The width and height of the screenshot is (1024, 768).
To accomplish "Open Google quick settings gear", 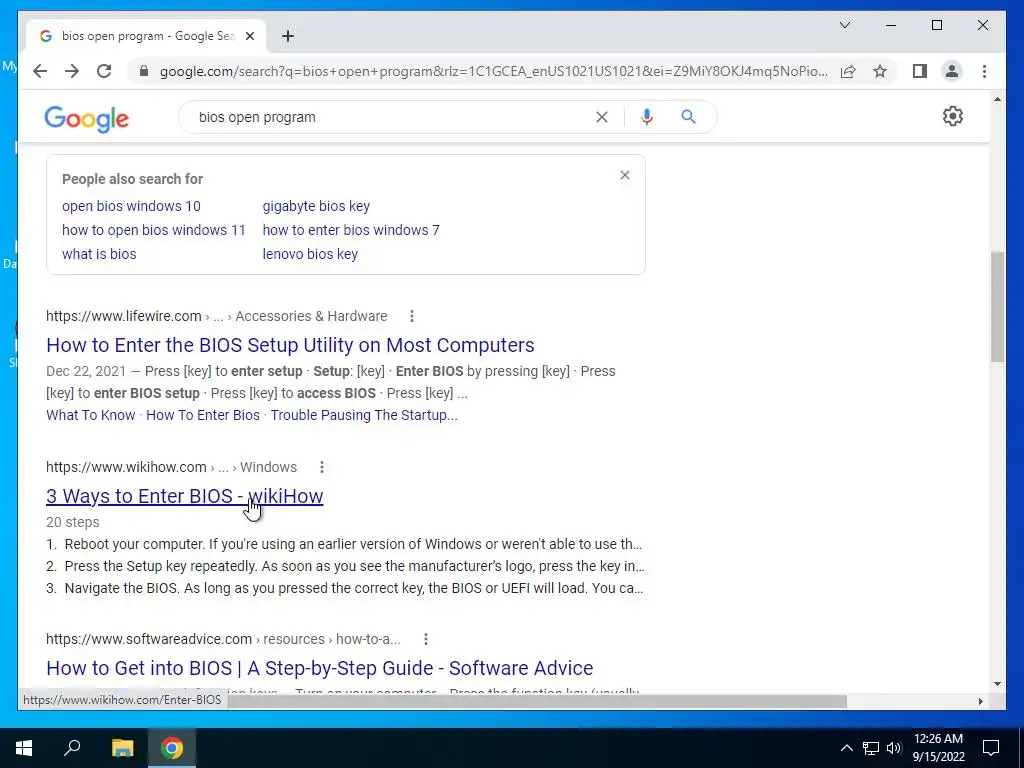I will click(x=953, y=116).
